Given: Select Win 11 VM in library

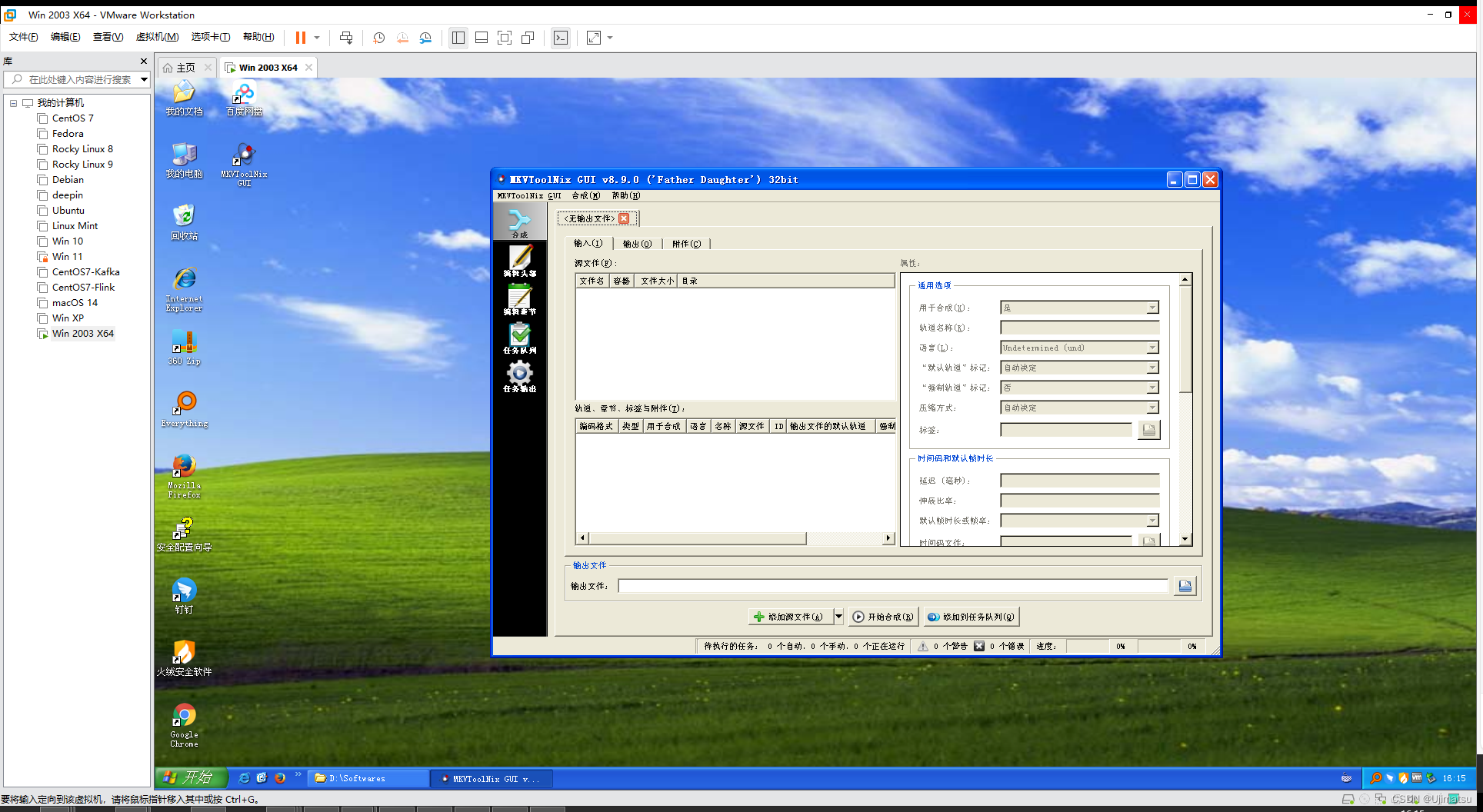Looking at the screenshot, I should [67, 256].
